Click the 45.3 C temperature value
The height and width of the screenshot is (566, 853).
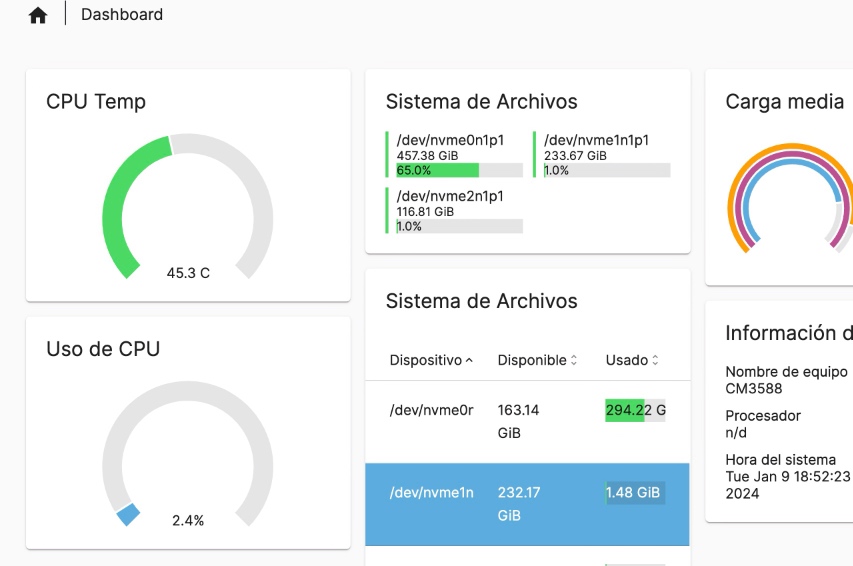pyautogui.click(x=188, y=273)
